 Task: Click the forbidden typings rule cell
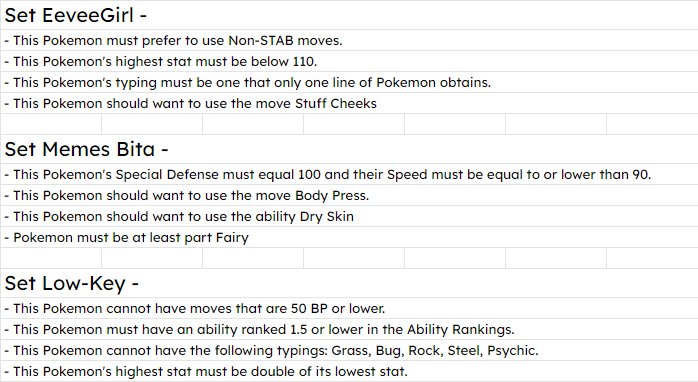(x=349, y=350)
